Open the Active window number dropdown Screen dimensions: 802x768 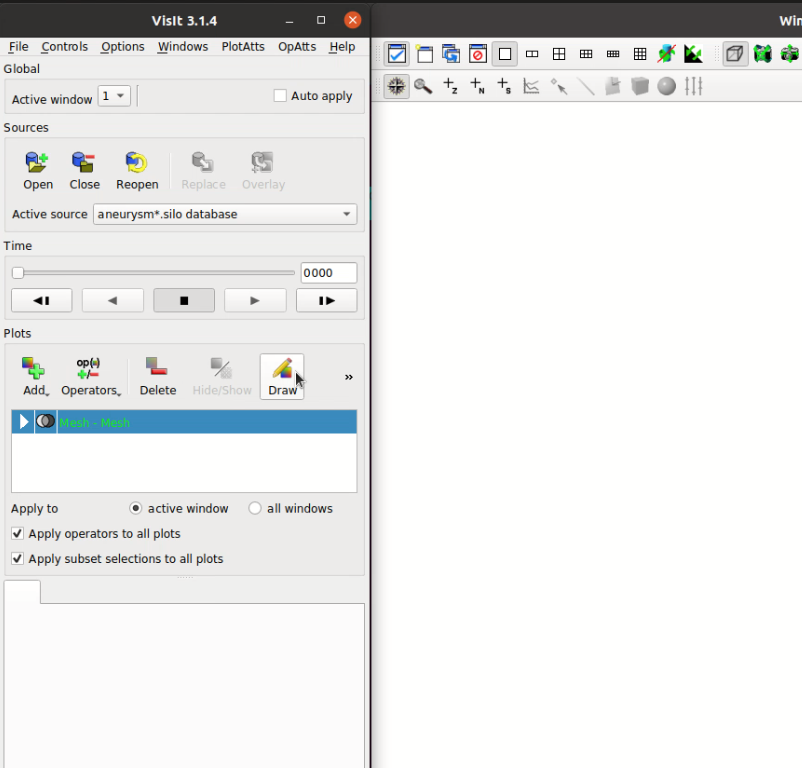pos(114,96)
